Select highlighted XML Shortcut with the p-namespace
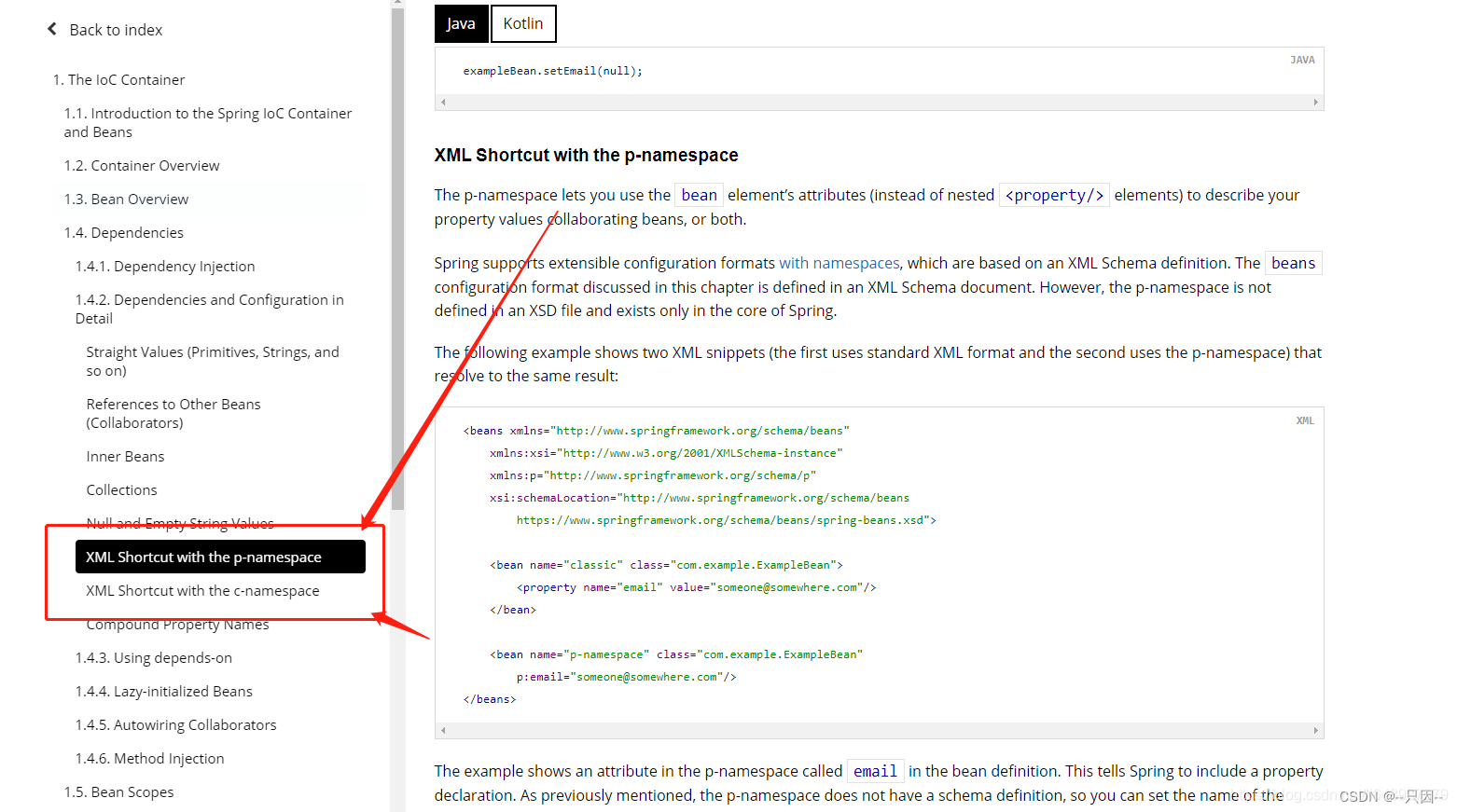This screenshot has height=812, width=1457. coord(220,557)
